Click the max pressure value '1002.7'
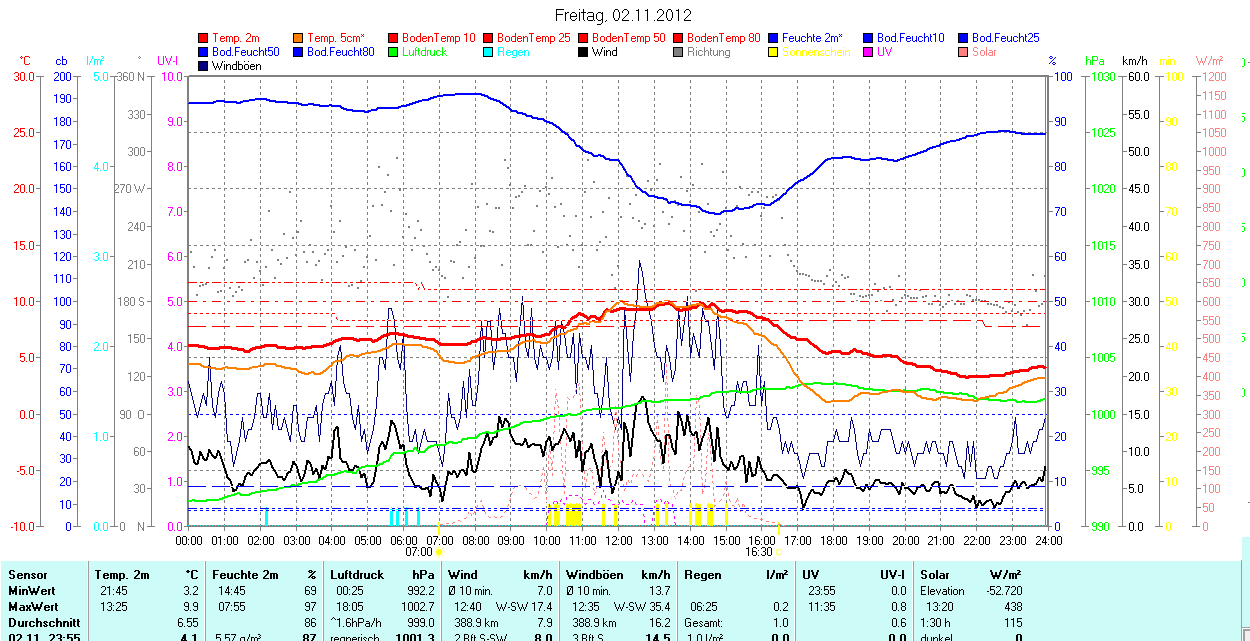This screenshot has width=1250, height=641. 417,607
